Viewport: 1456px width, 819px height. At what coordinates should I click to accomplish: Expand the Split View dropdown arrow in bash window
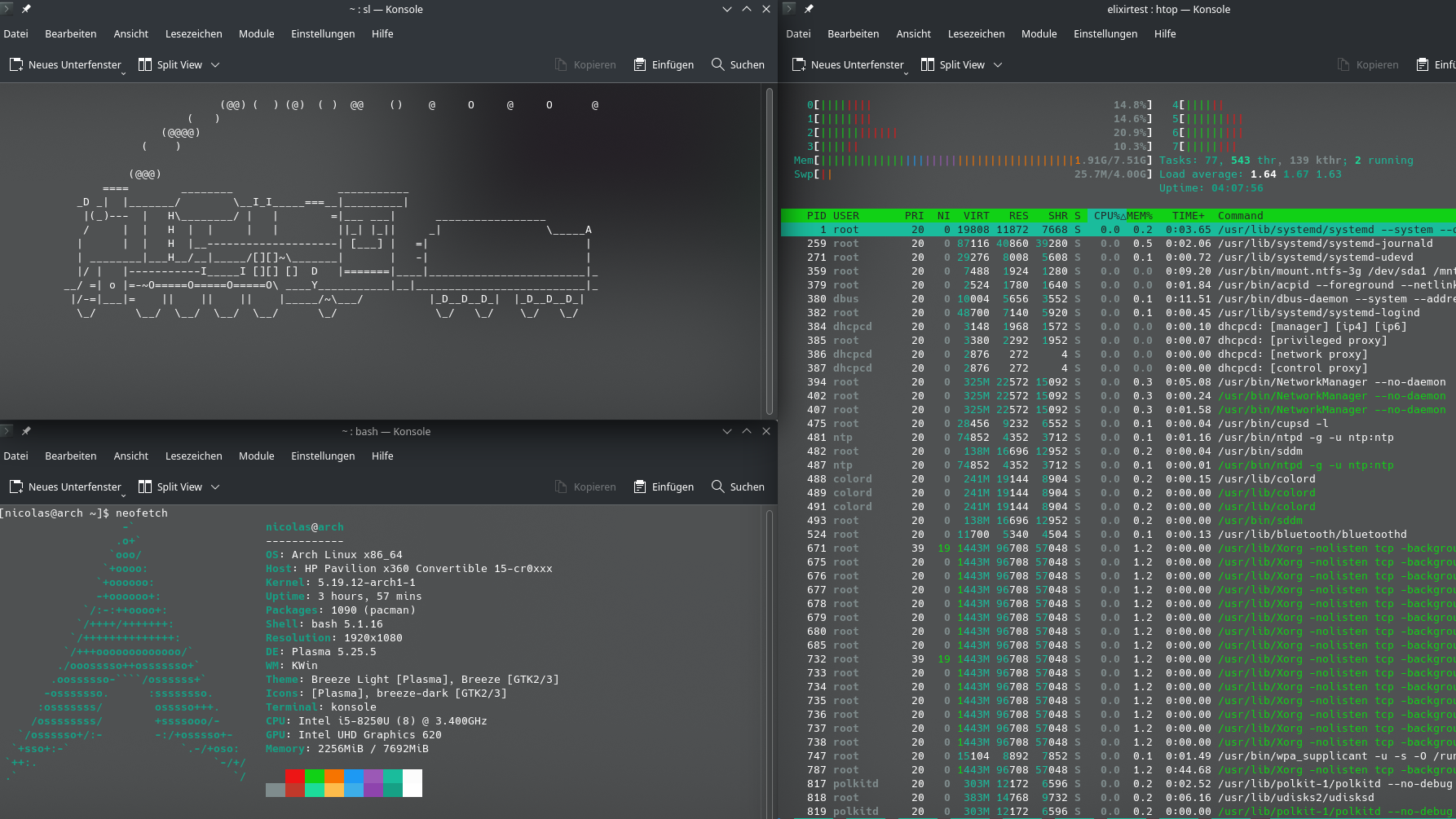click(x=215, y=487)
